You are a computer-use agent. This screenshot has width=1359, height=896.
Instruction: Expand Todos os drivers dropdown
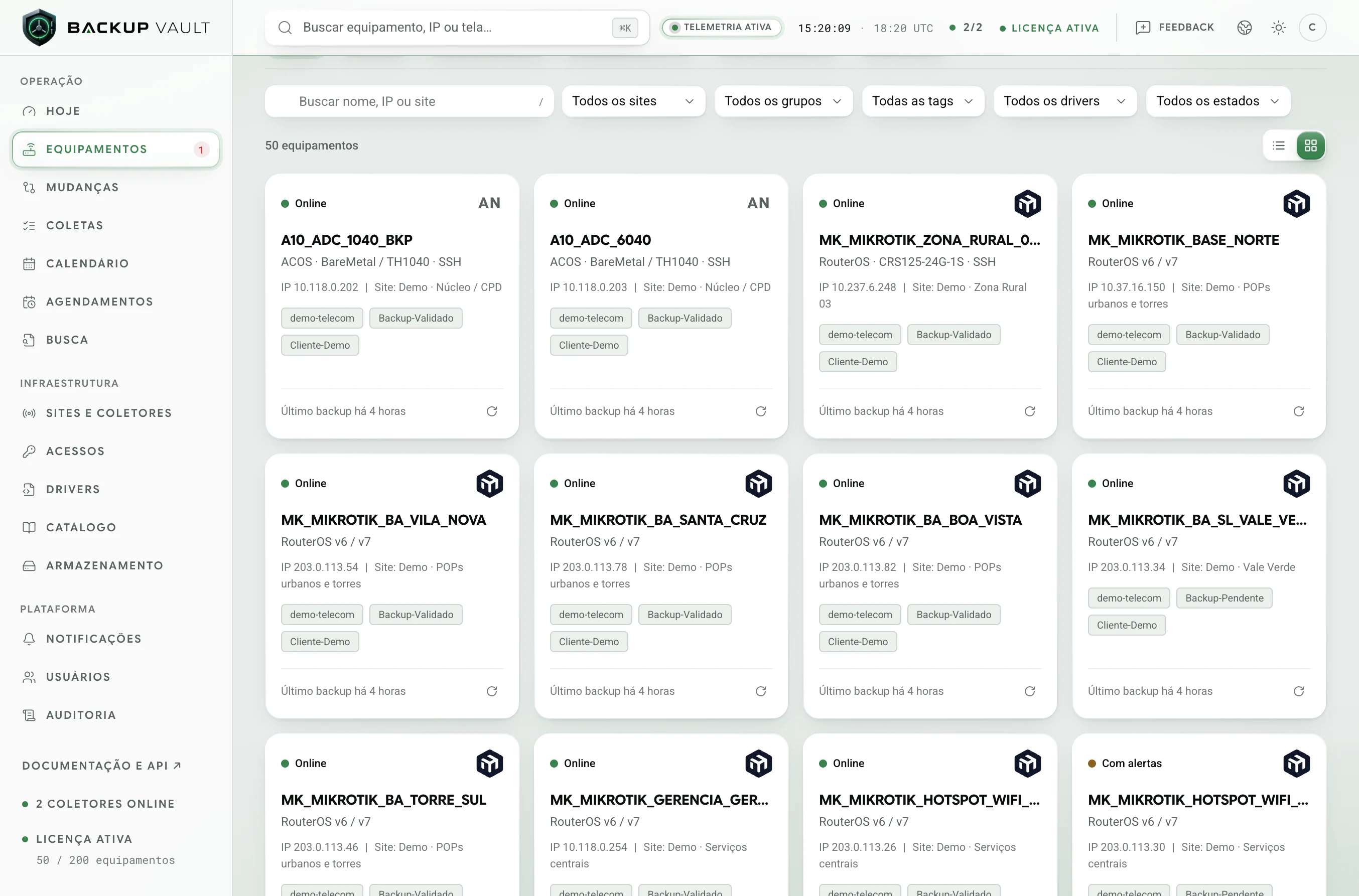pos(1065,101)
